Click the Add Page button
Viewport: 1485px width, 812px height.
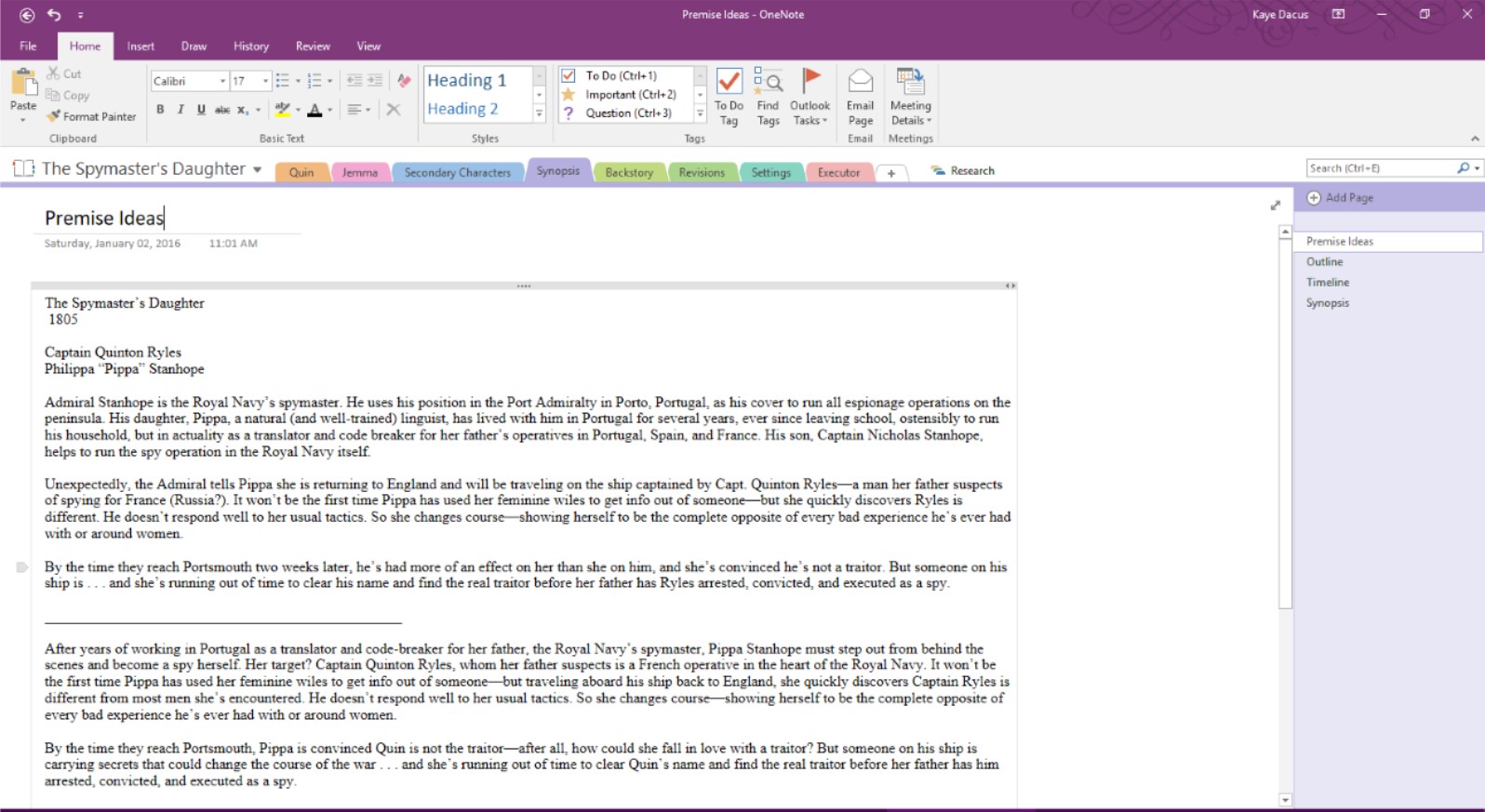[x=1341, y=197]
